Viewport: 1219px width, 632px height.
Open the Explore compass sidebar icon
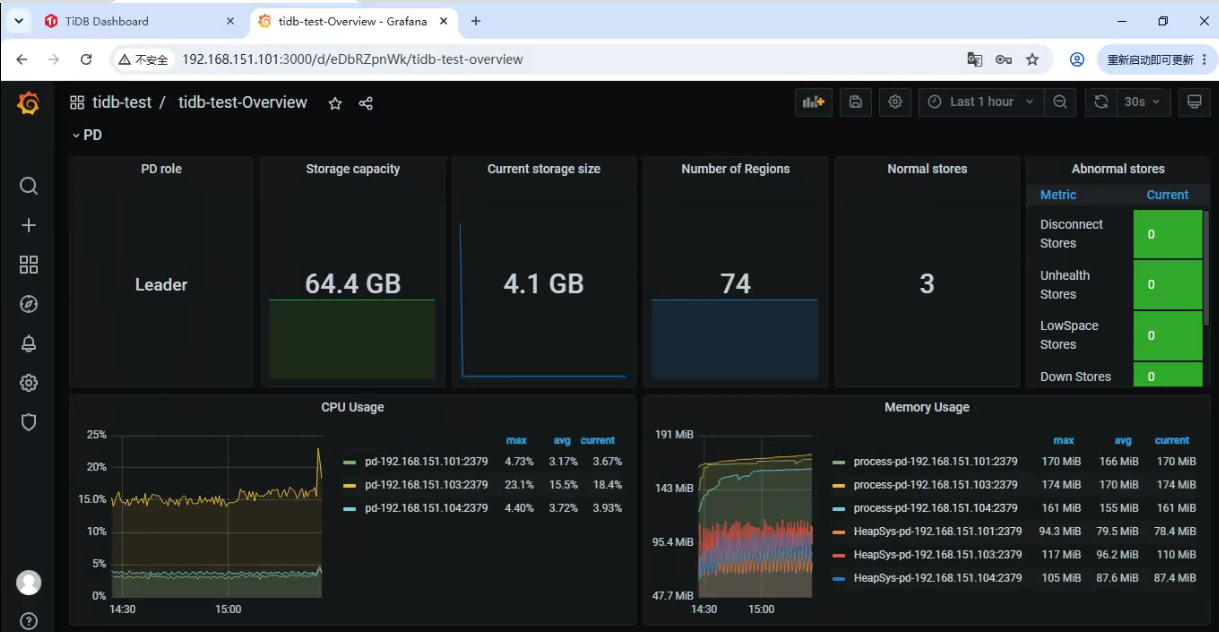29,304
